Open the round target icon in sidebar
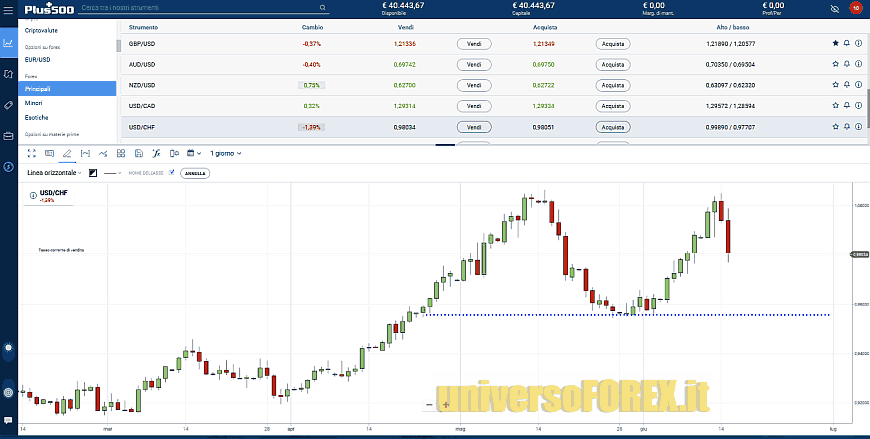870x439 pixels. (x=8, y=392)
